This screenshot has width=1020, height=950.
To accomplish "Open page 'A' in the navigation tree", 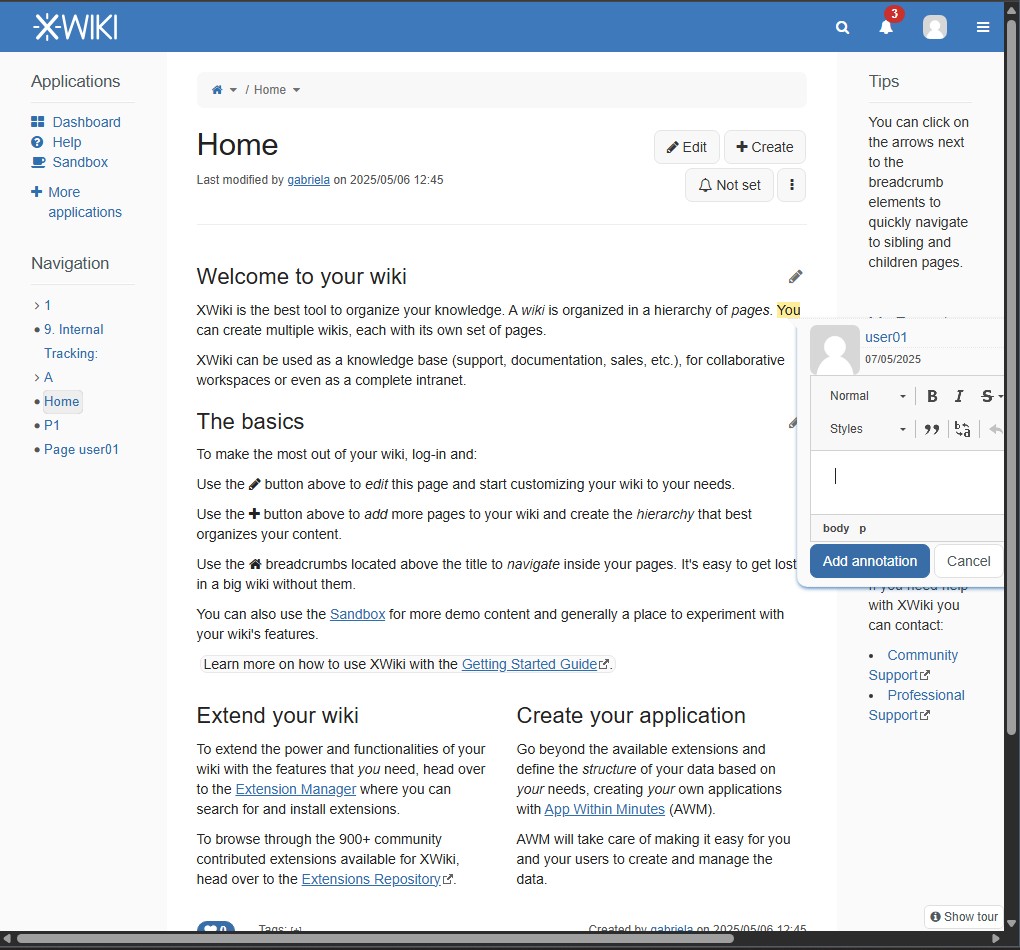I will tap(48, 377).
